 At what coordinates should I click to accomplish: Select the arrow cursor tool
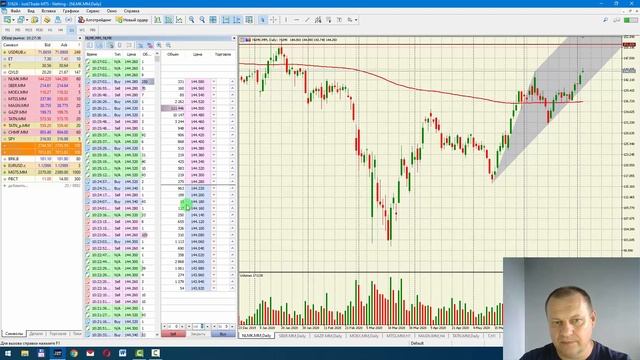pyautogui.click(x=263, y=20)
